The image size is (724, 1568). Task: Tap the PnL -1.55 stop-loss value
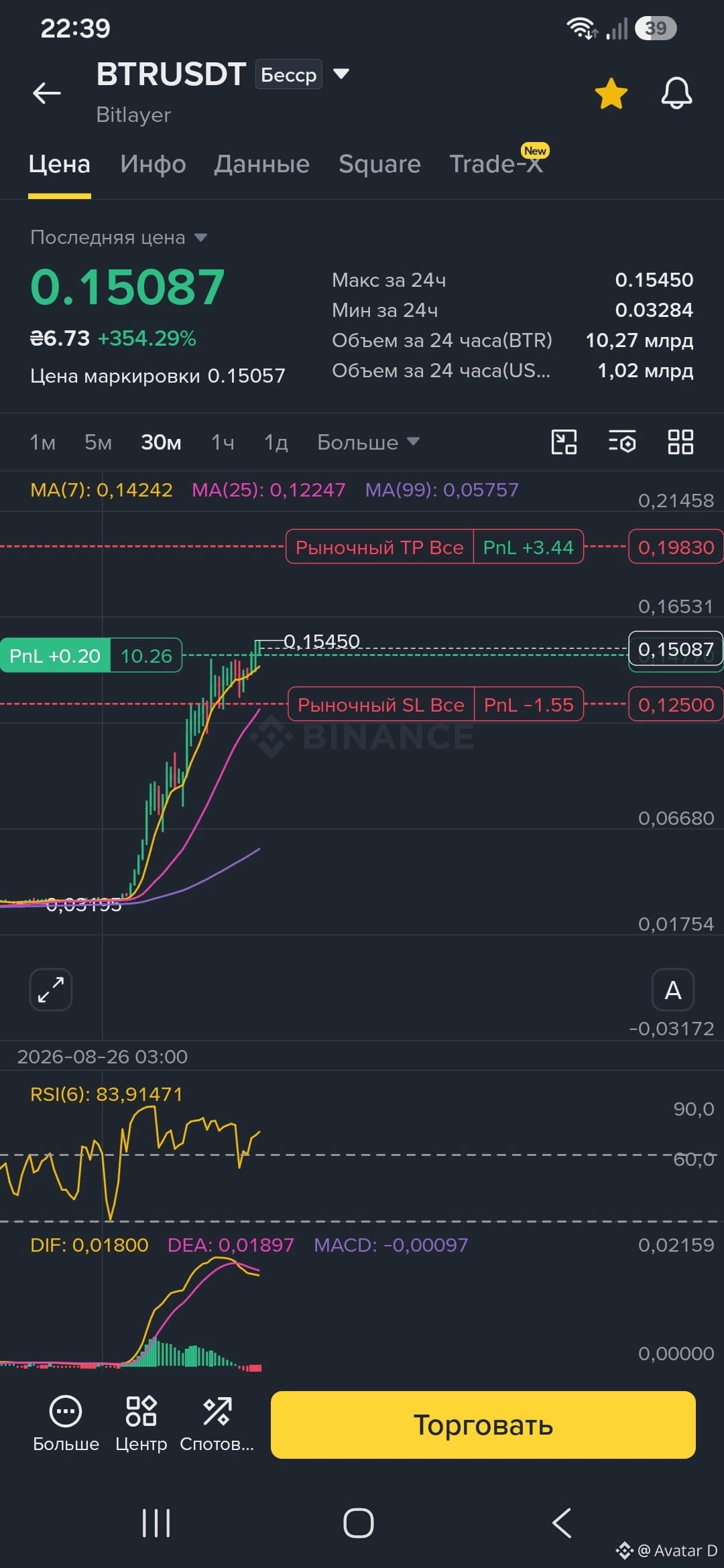pyautogui.click(x=529, y=705)
